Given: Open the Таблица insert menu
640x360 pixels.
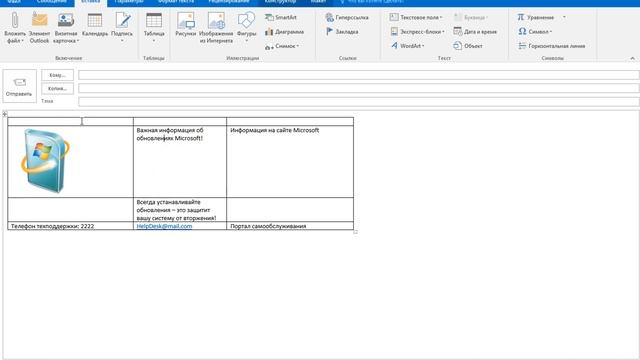Looking at the screenshot, I should coord(154,28).
